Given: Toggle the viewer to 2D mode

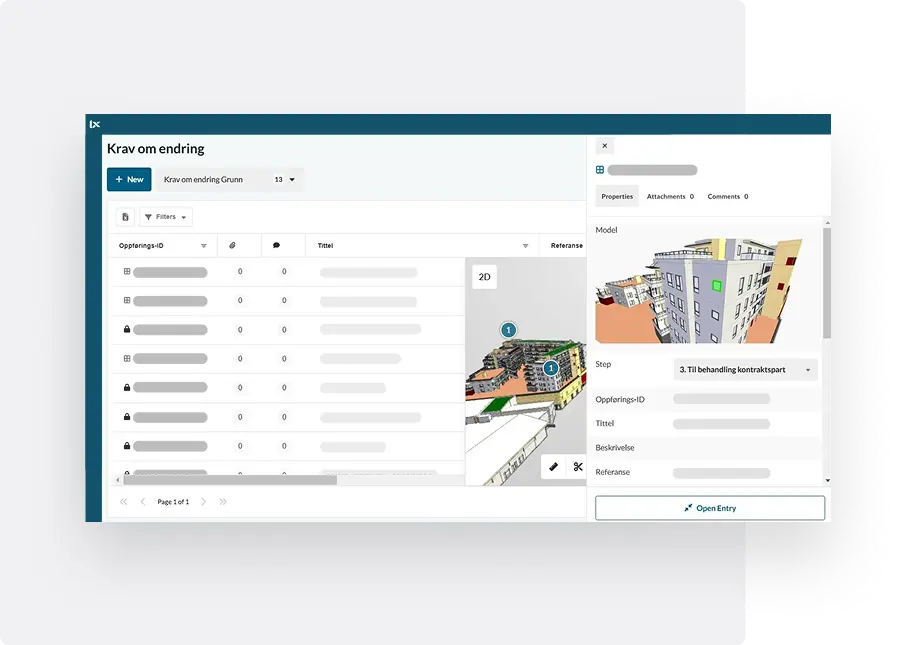Looking at the screenshot, I should (484, 277).
